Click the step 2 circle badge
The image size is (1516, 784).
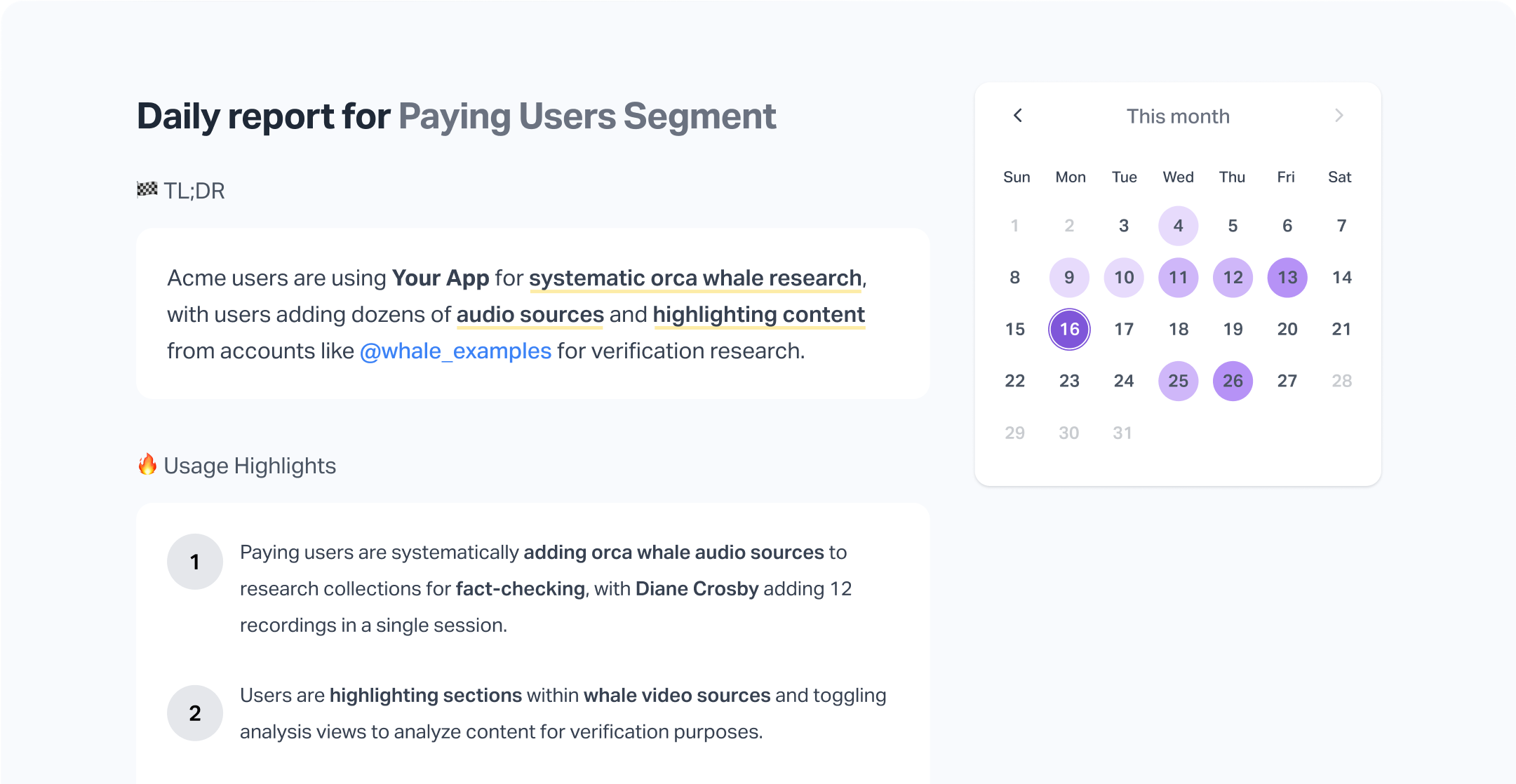point(194,712)
